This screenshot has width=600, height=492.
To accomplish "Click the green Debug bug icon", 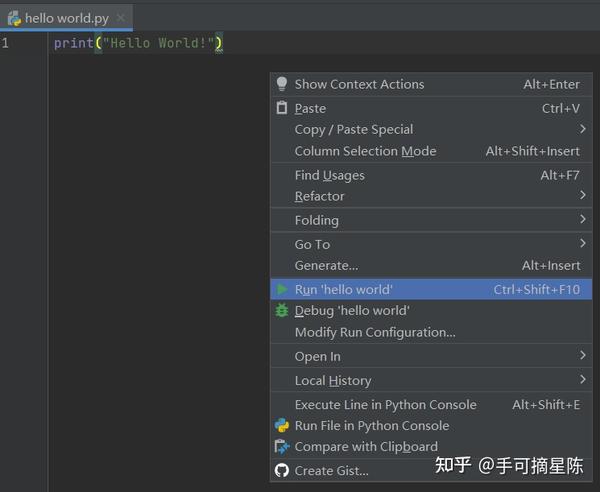I will click(282, 311).
